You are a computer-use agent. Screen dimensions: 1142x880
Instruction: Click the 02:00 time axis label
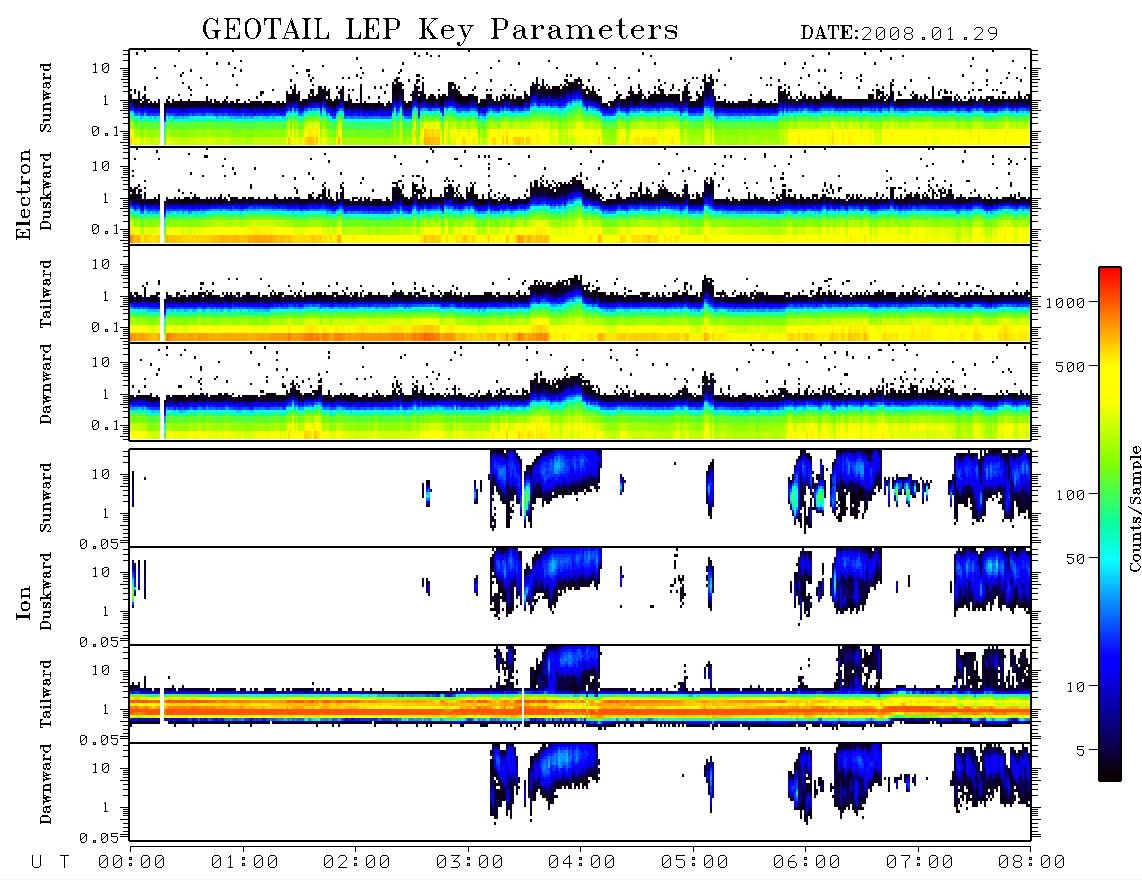[357, 862]
